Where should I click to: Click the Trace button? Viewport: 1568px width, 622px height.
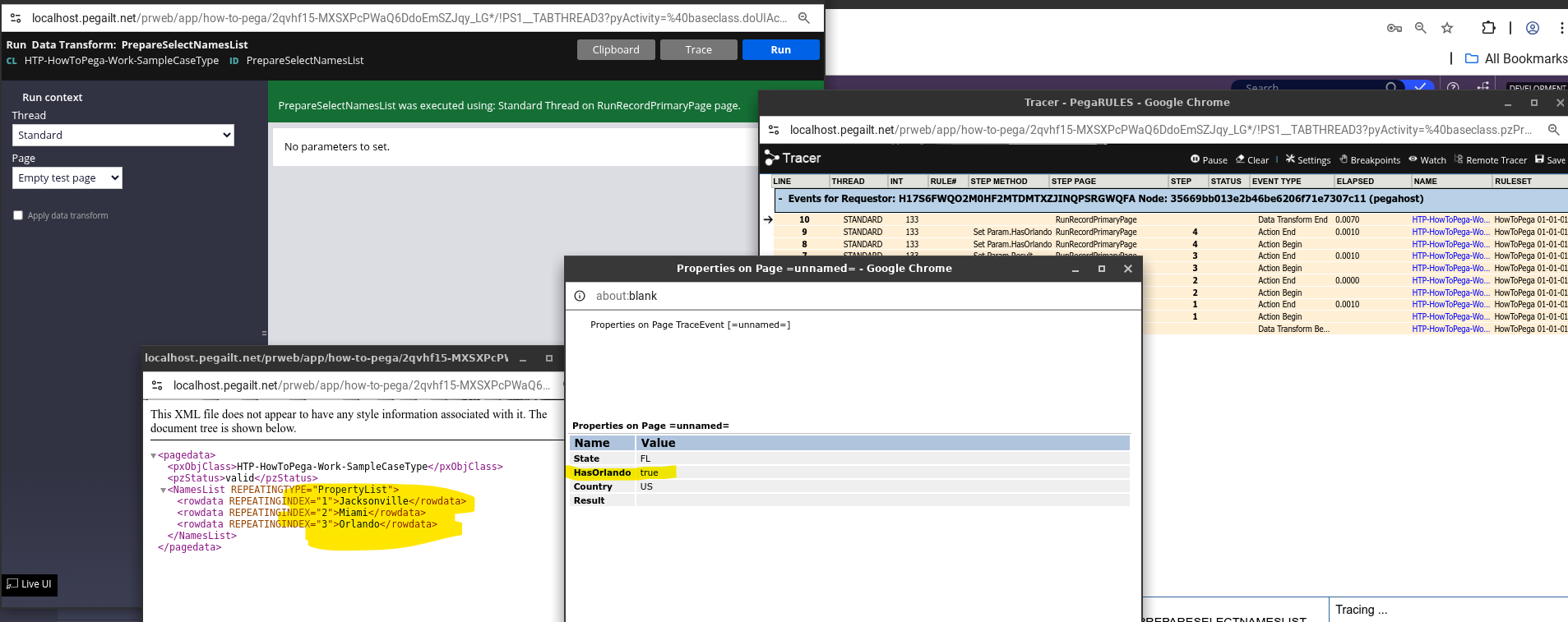tap(698, 50)
